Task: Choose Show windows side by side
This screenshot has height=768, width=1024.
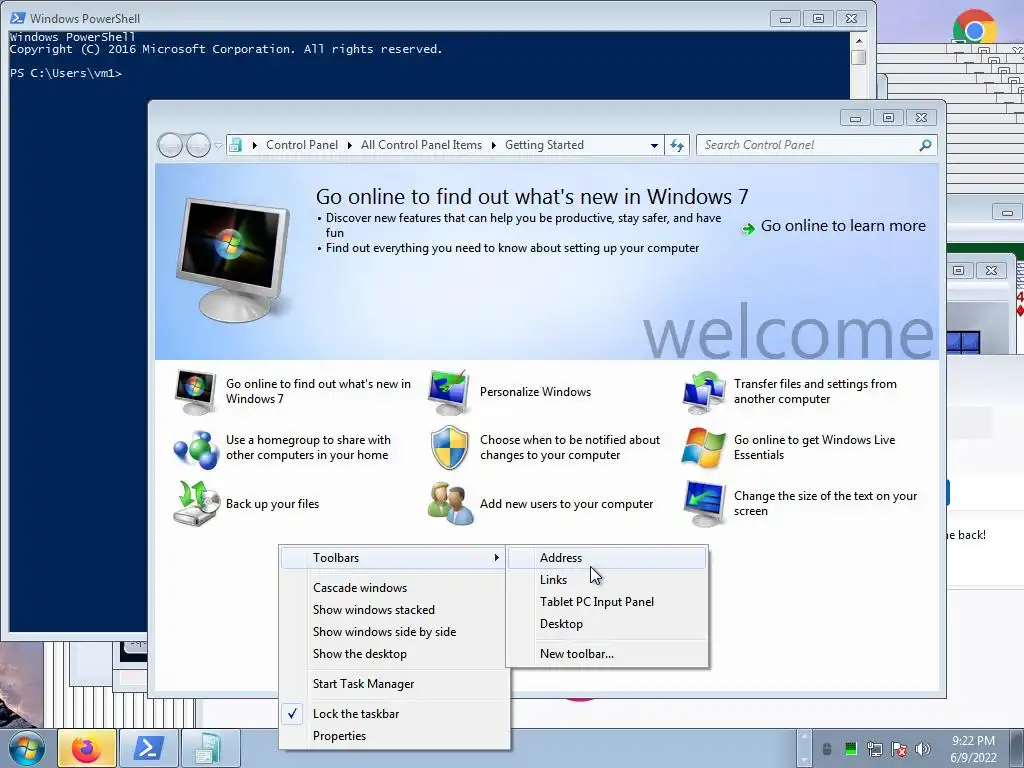Action: point(392,632)
